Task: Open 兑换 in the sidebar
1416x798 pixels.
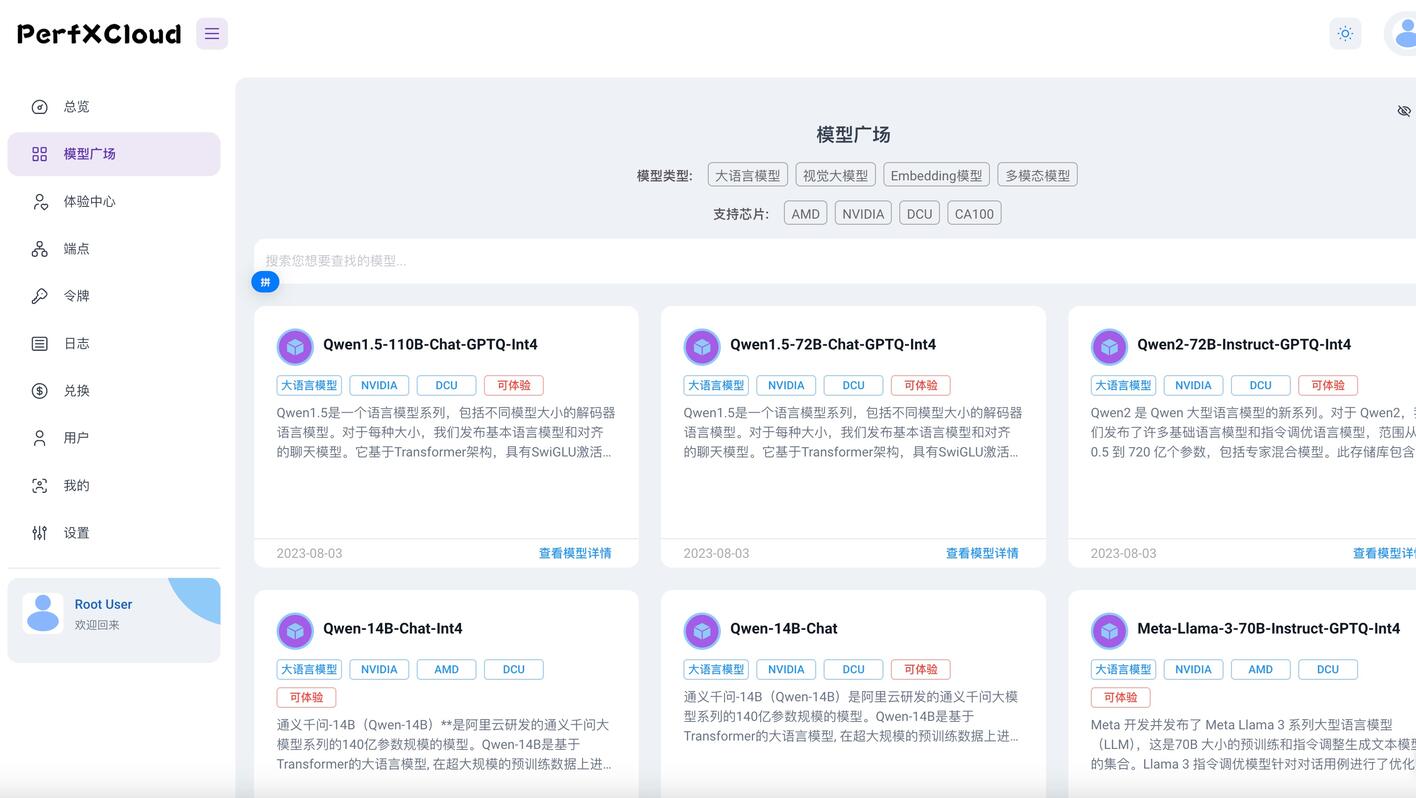Action: 114,391
